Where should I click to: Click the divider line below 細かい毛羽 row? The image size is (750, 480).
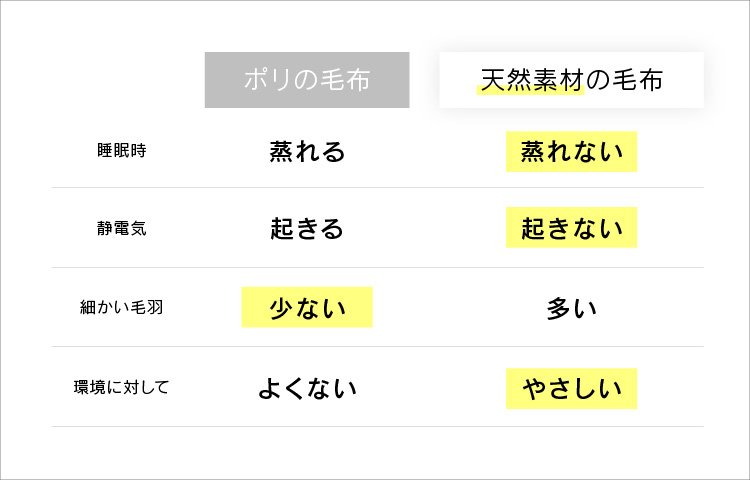coord(377,347)
